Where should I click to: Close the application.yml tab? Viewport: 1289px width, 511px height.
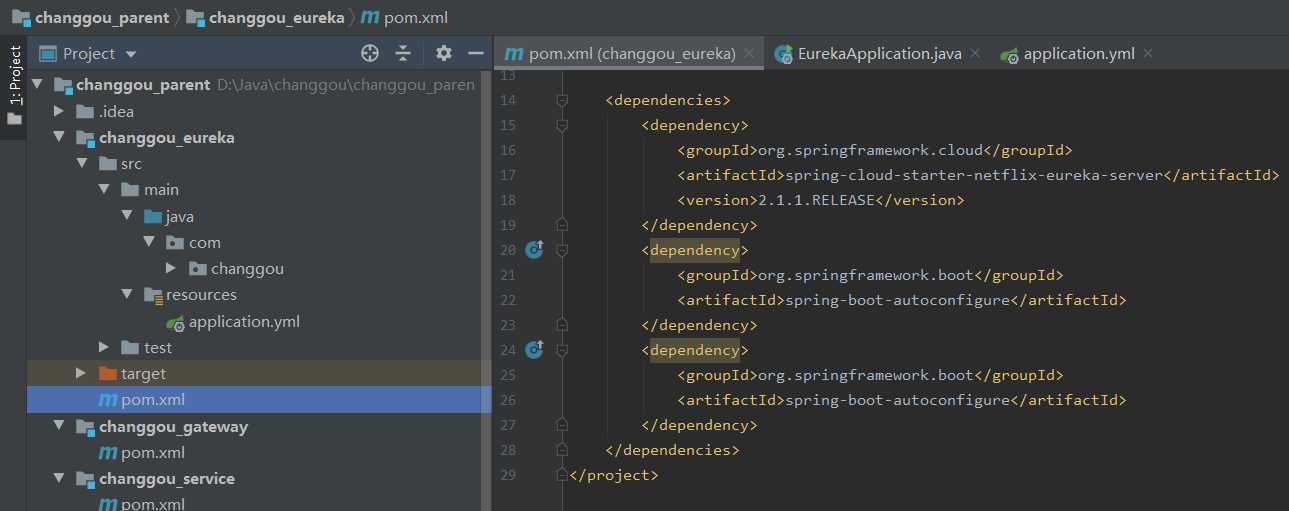tap(1148, 54)
